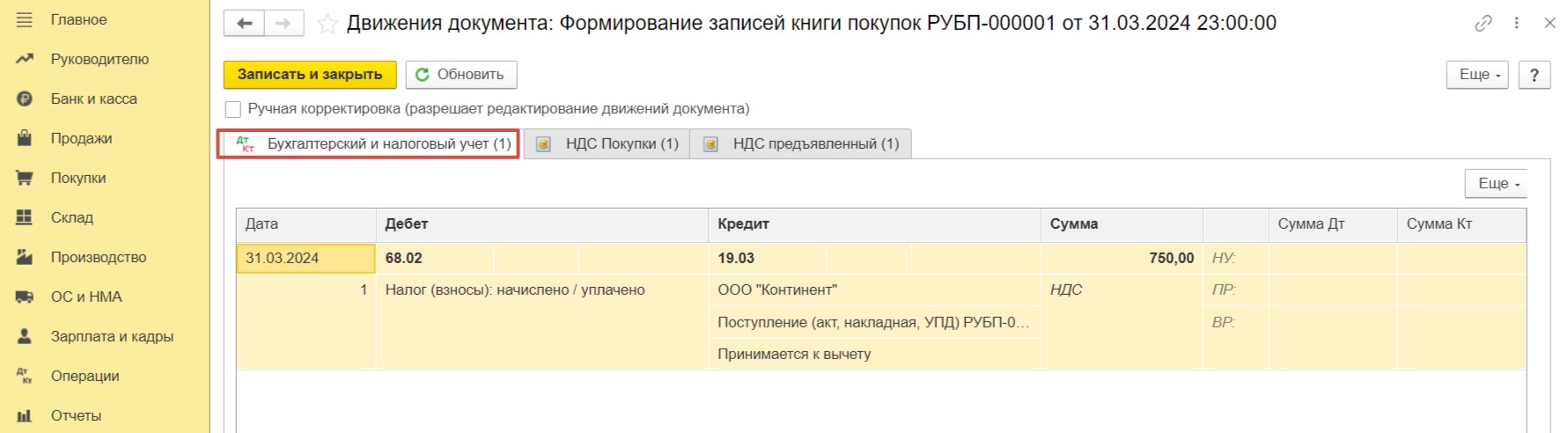Click the back navigation arrow

pos(245,24)
